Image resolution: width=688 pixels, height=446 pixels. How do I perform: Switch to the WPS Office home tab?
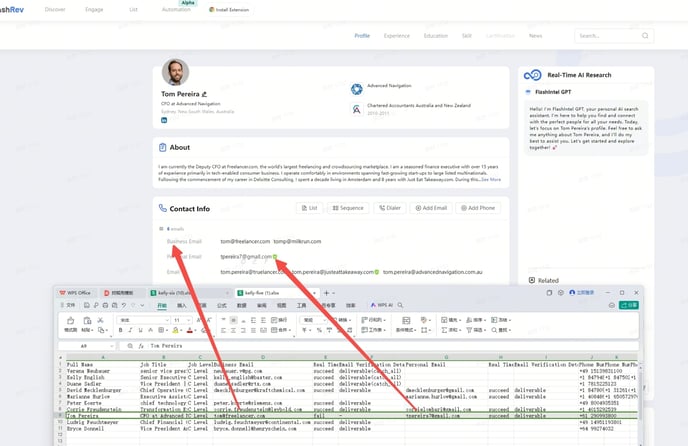[x=75, y=293]
